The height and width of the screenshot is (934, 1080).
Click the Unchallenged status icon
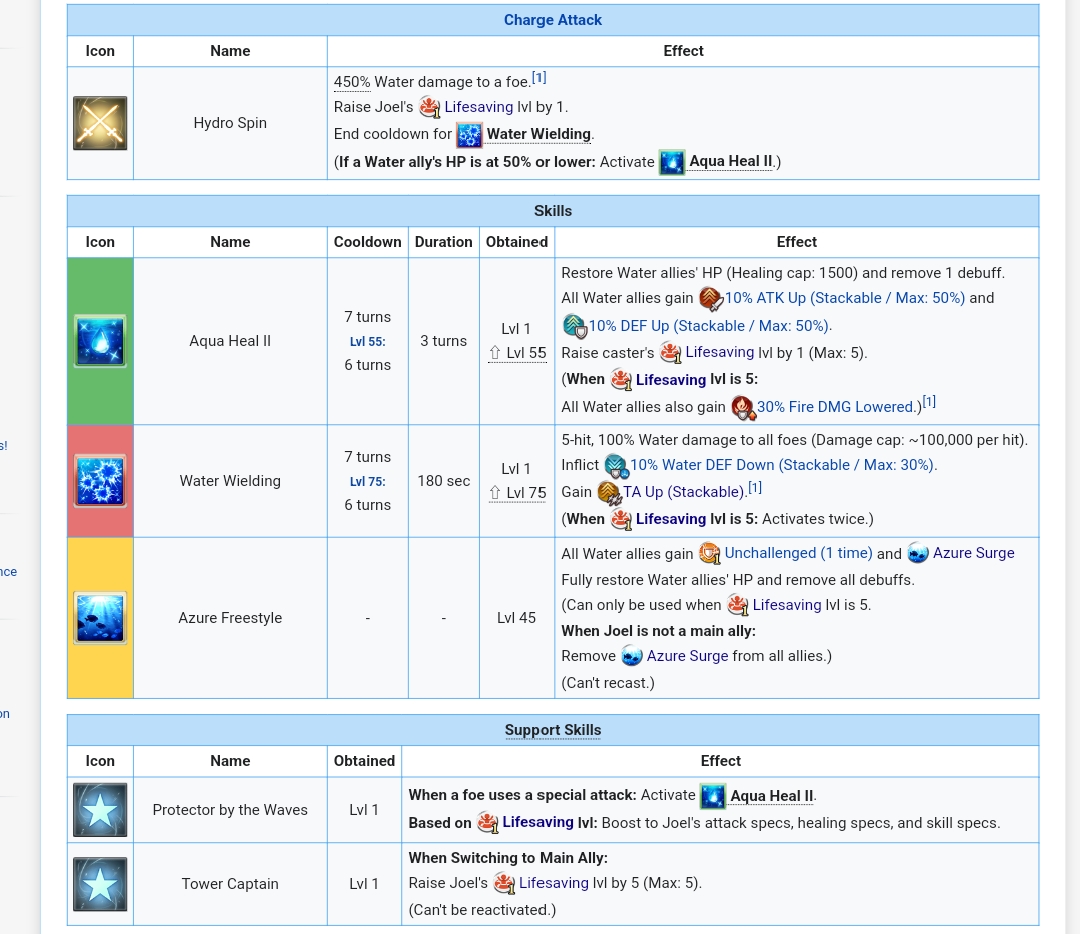point(709,553)
